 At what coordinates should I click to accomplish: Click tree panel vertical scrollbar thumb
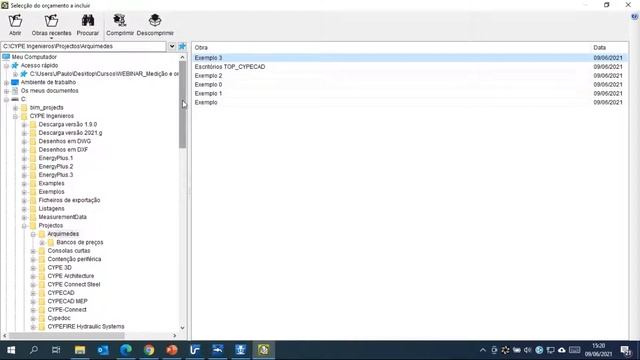coord(182,104)
